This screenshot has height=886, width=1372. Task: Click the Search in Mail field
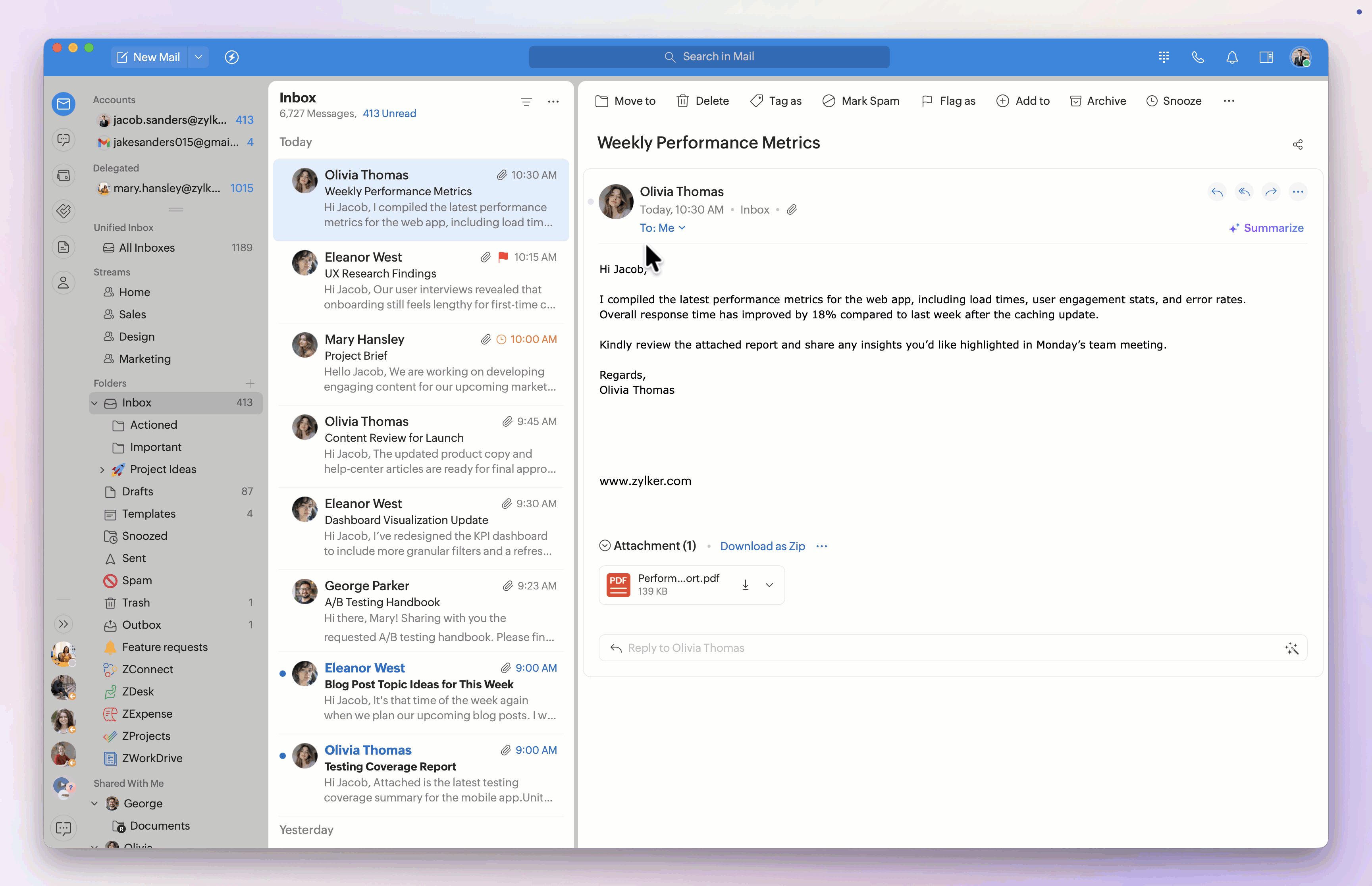pyautogui.click(x=709, y=57)
